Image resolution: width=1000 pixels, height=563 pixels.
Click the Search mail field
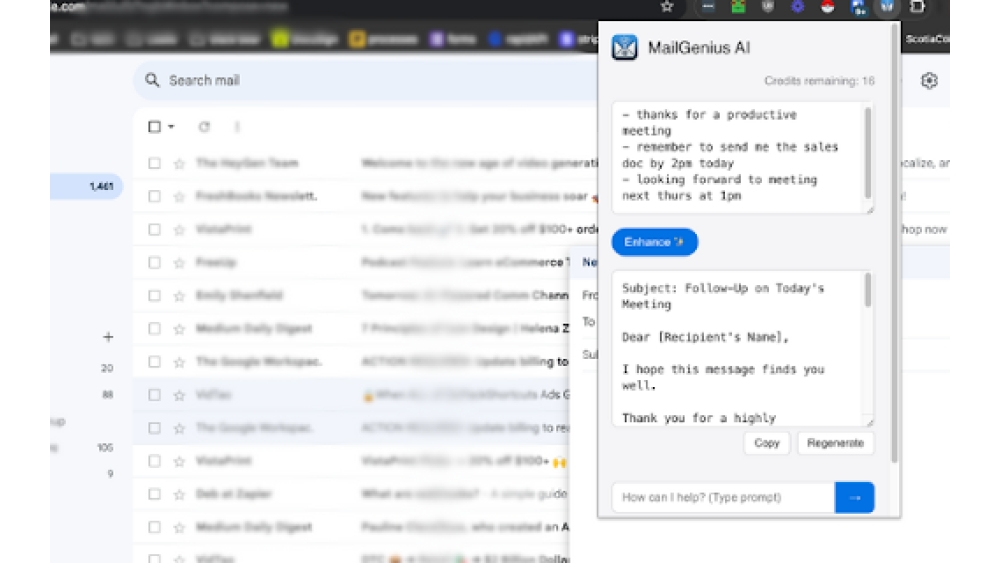click(x=365, y=80)
